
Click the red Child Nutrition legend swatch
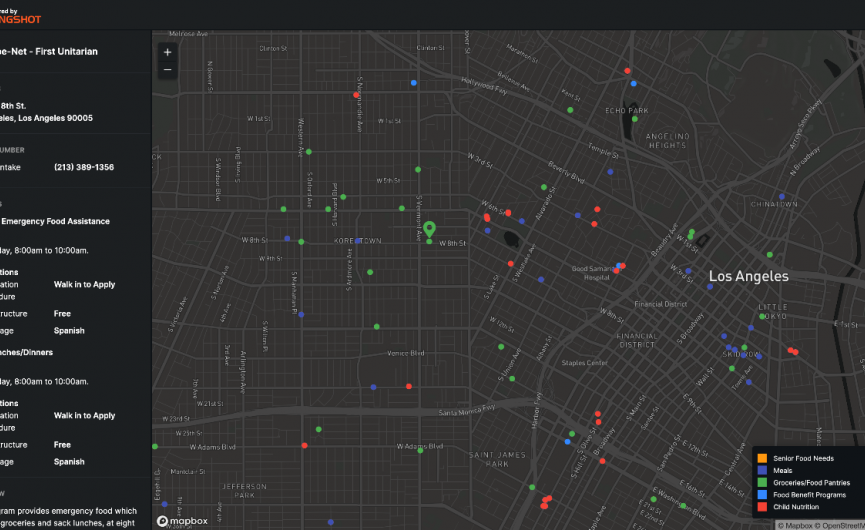click(x=762, y=507)
